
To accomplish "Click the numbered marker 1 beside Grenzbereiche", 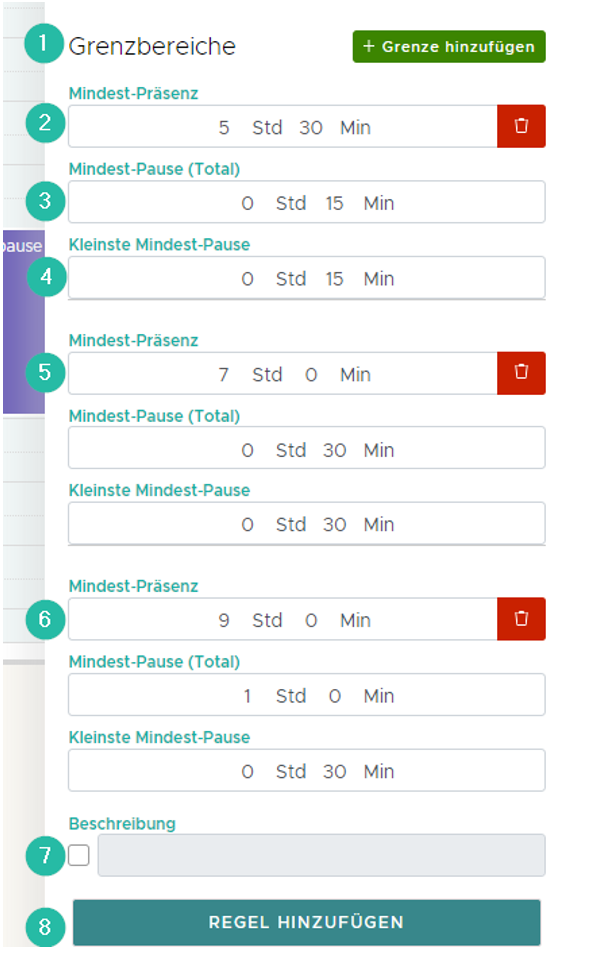I will (x=44, y=45).
